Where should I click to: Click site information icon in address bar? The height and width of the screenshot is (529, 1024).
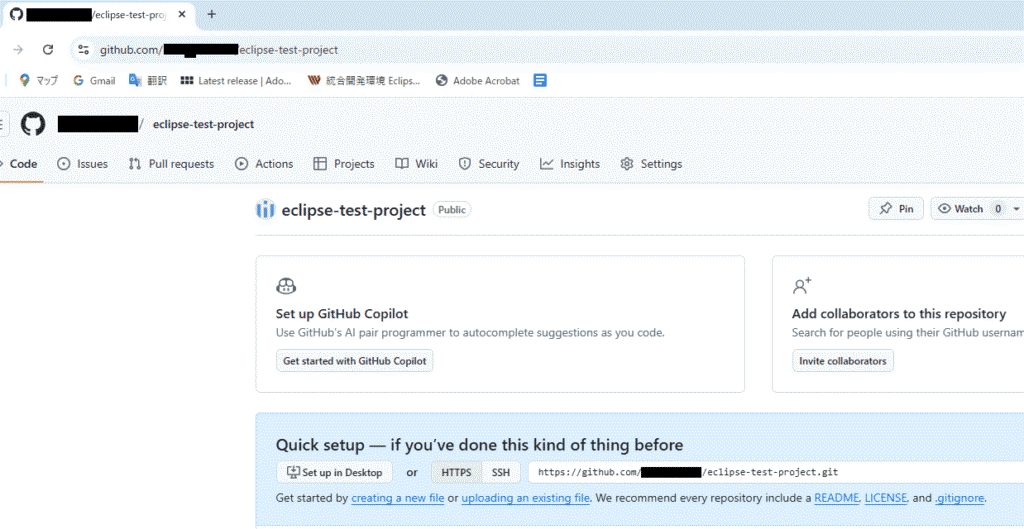tap(84, 49)
